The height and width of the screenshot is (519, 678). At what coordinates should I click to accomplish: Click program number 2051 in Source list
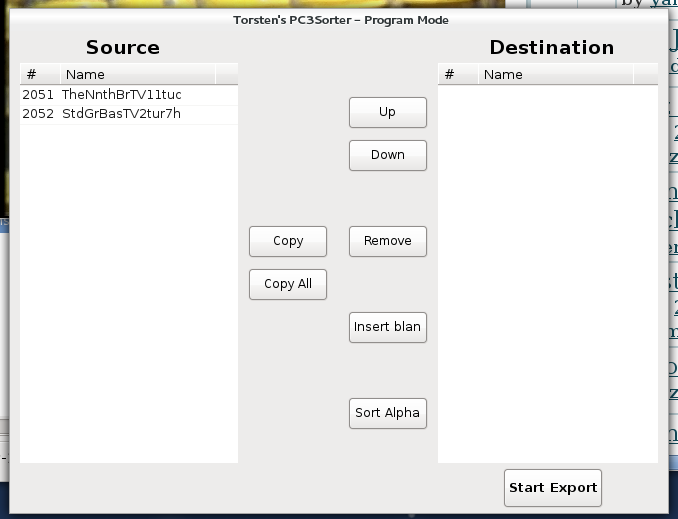tap(38, 95)
